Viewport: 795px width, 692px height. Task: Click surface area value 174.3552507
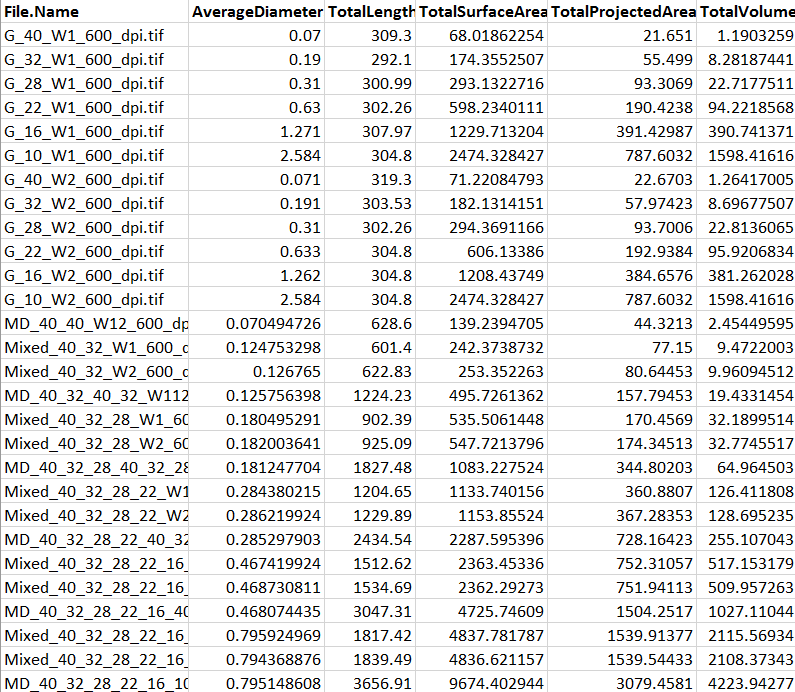482,59
